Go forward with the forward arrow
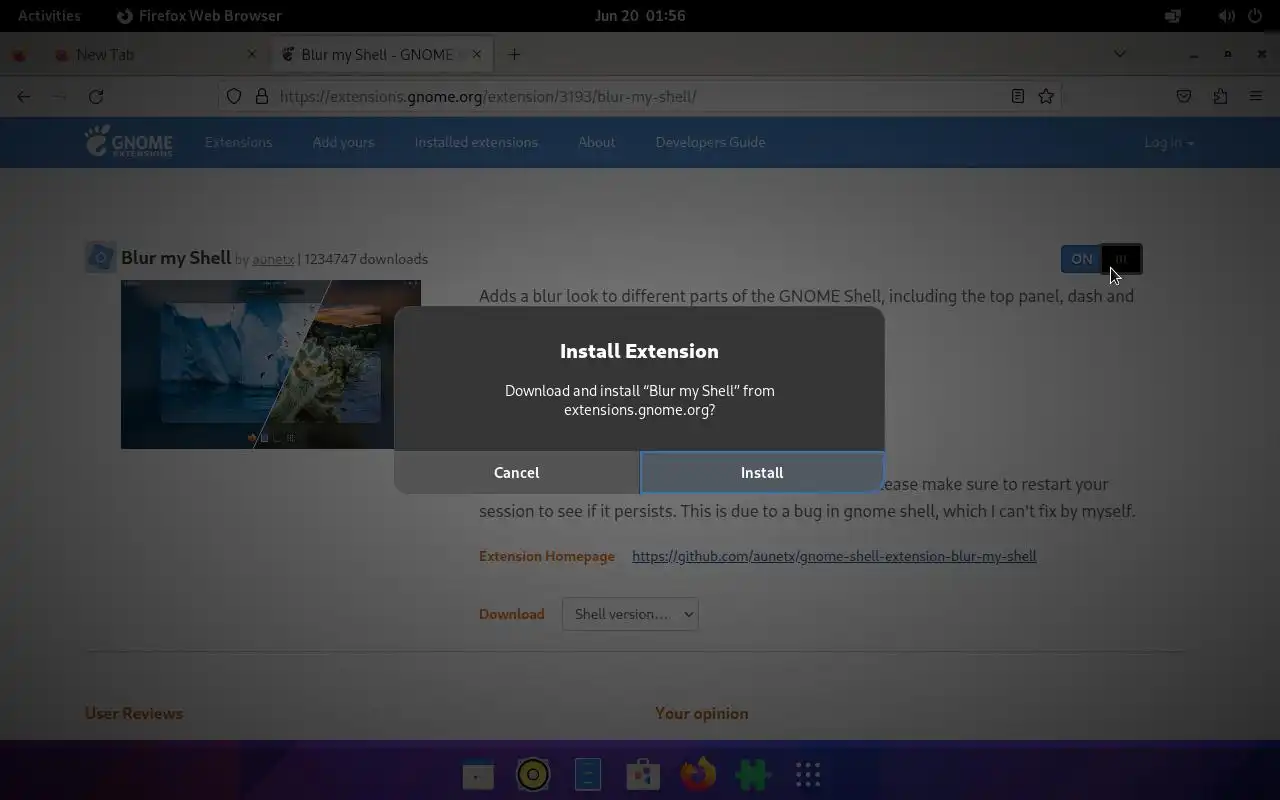Screen dimensions: 1280x800 pyautogui.click(x=59, y=96)
